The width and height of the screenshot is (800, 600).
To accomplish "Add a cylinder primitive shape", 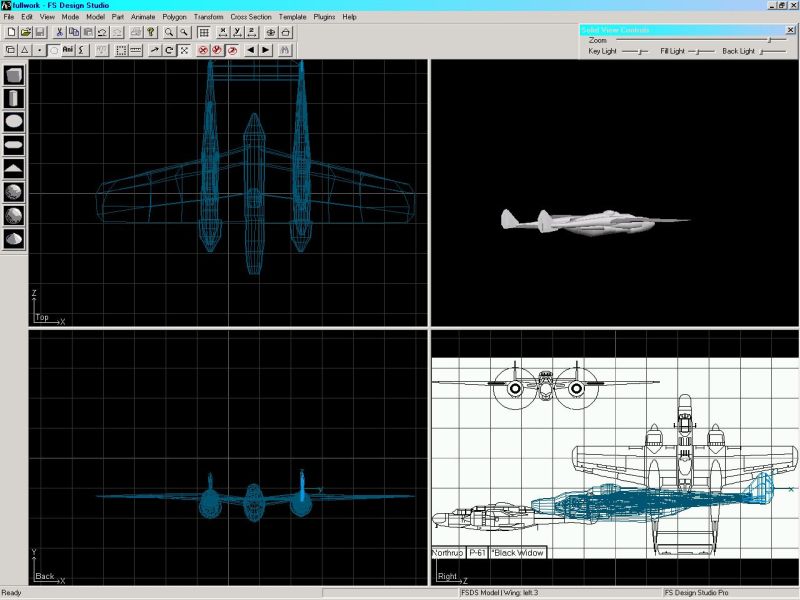I will point(14,98).
